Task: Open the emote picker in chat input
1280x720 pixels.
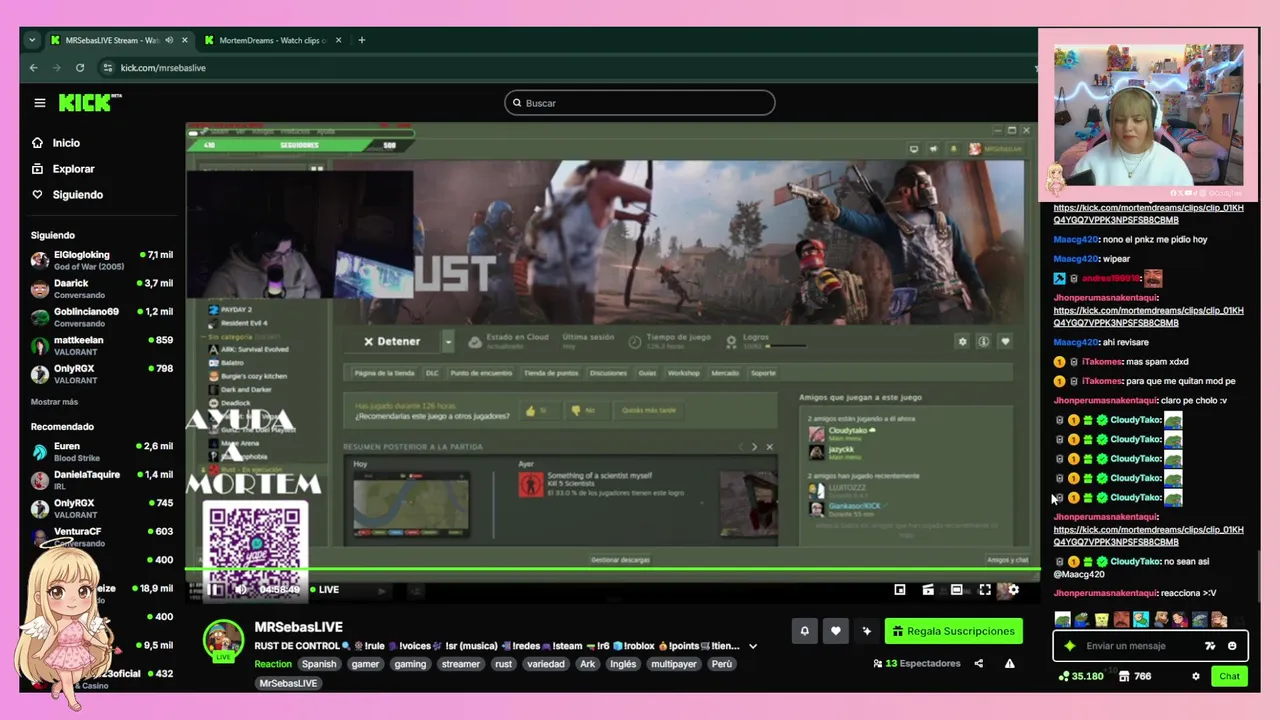Action: [1232, 646]
